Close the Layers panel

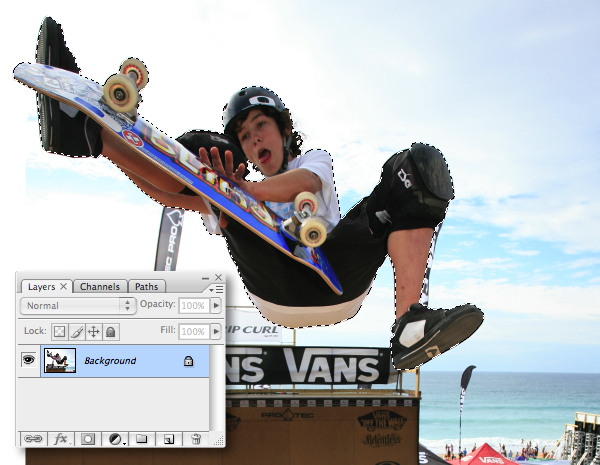point(218,277)
